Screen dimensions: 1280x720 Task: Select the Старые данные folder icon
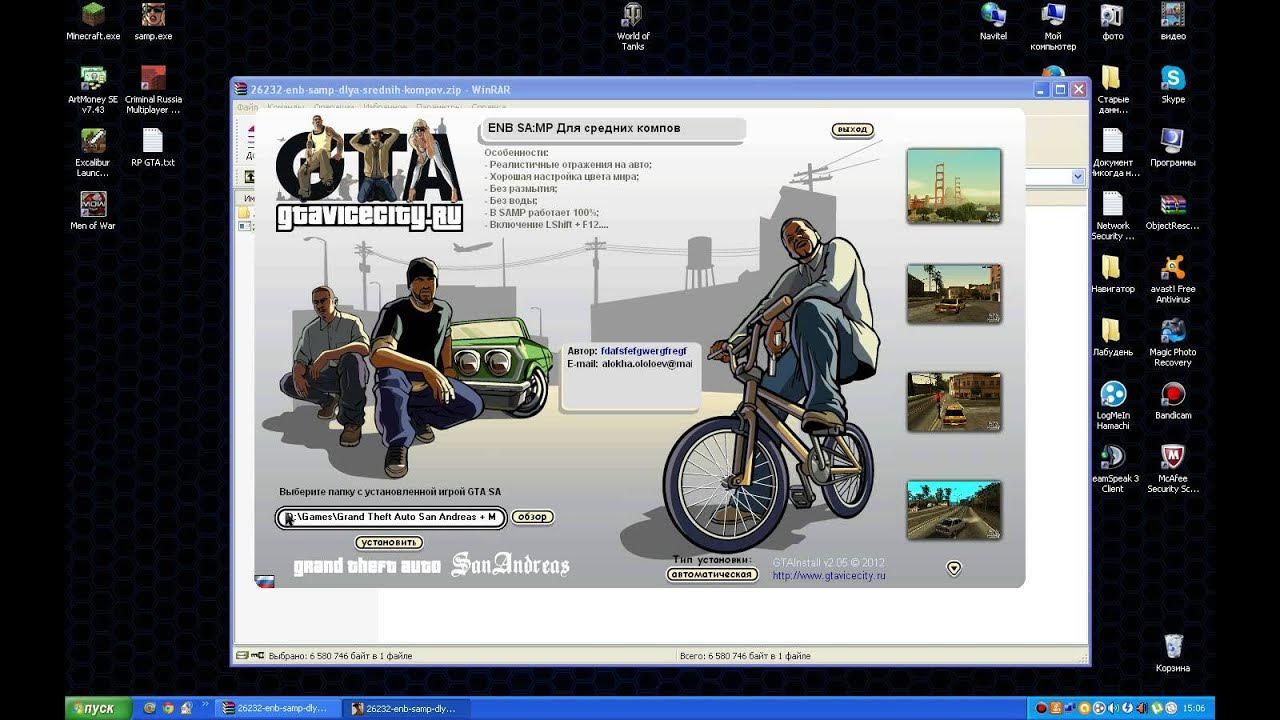(1113, 89)
